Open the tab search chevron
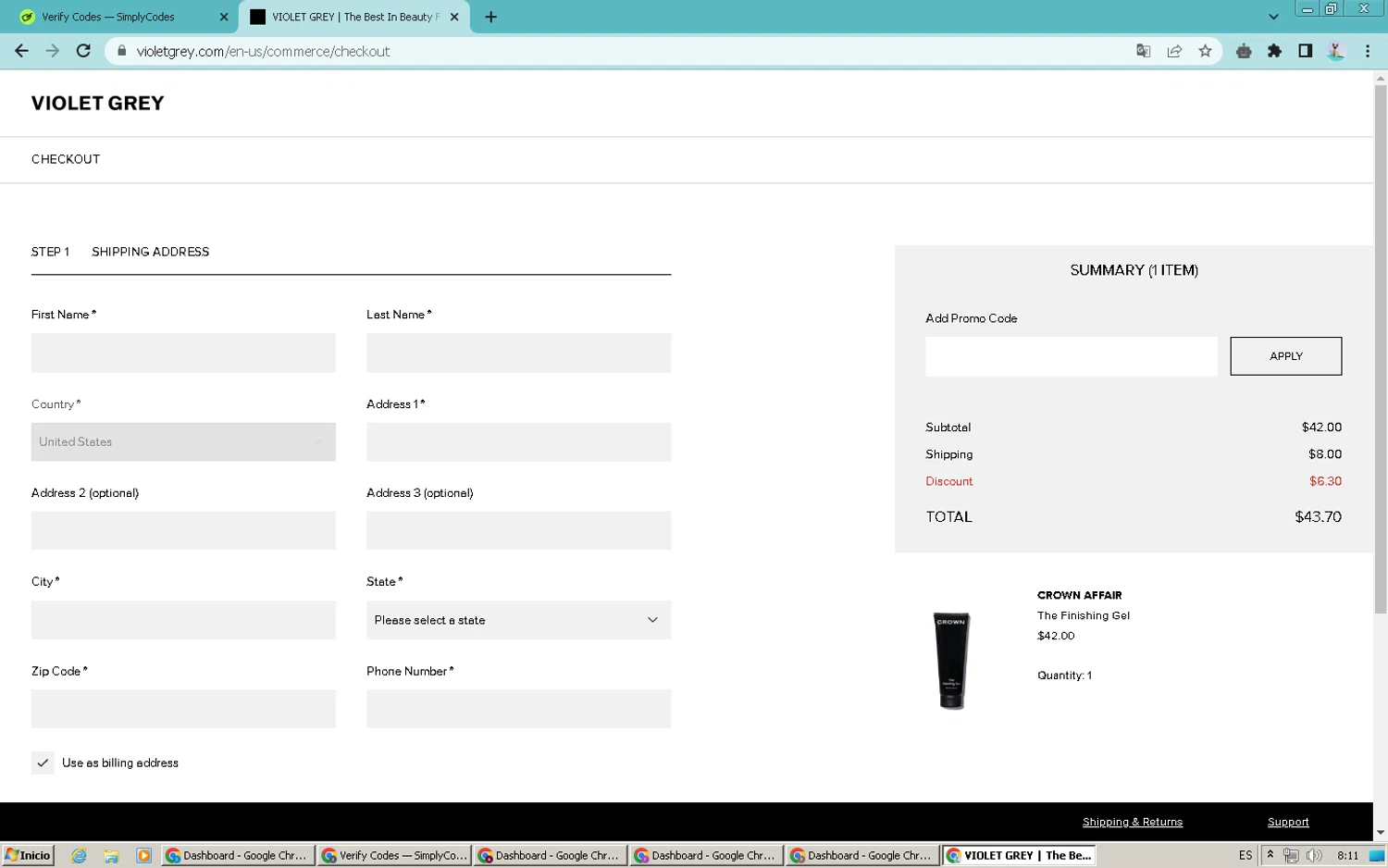Screen dimensions: 1388x868 (x=1273, y=17)
